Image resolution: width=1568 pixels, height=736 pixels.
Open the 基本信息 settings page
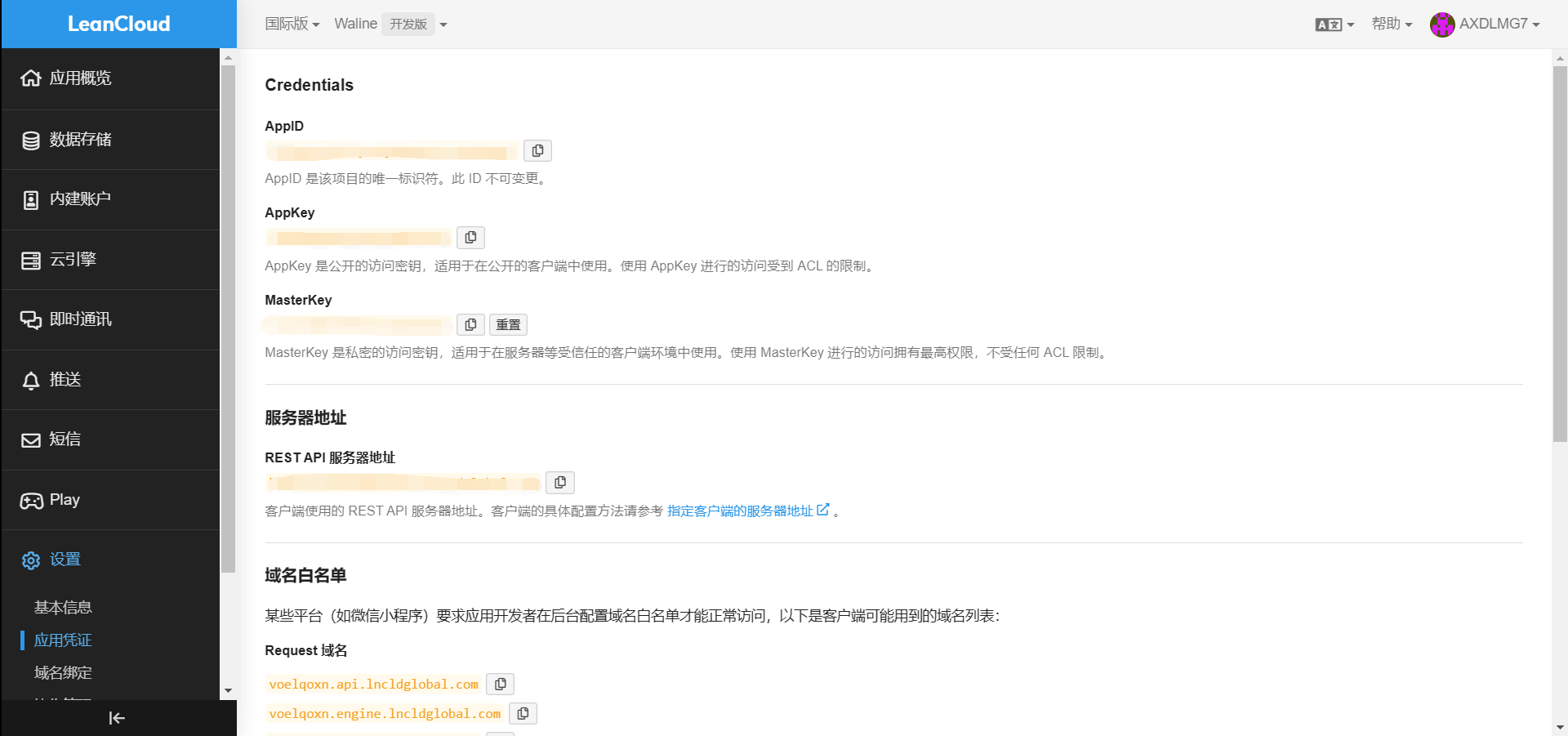[63, 608]
